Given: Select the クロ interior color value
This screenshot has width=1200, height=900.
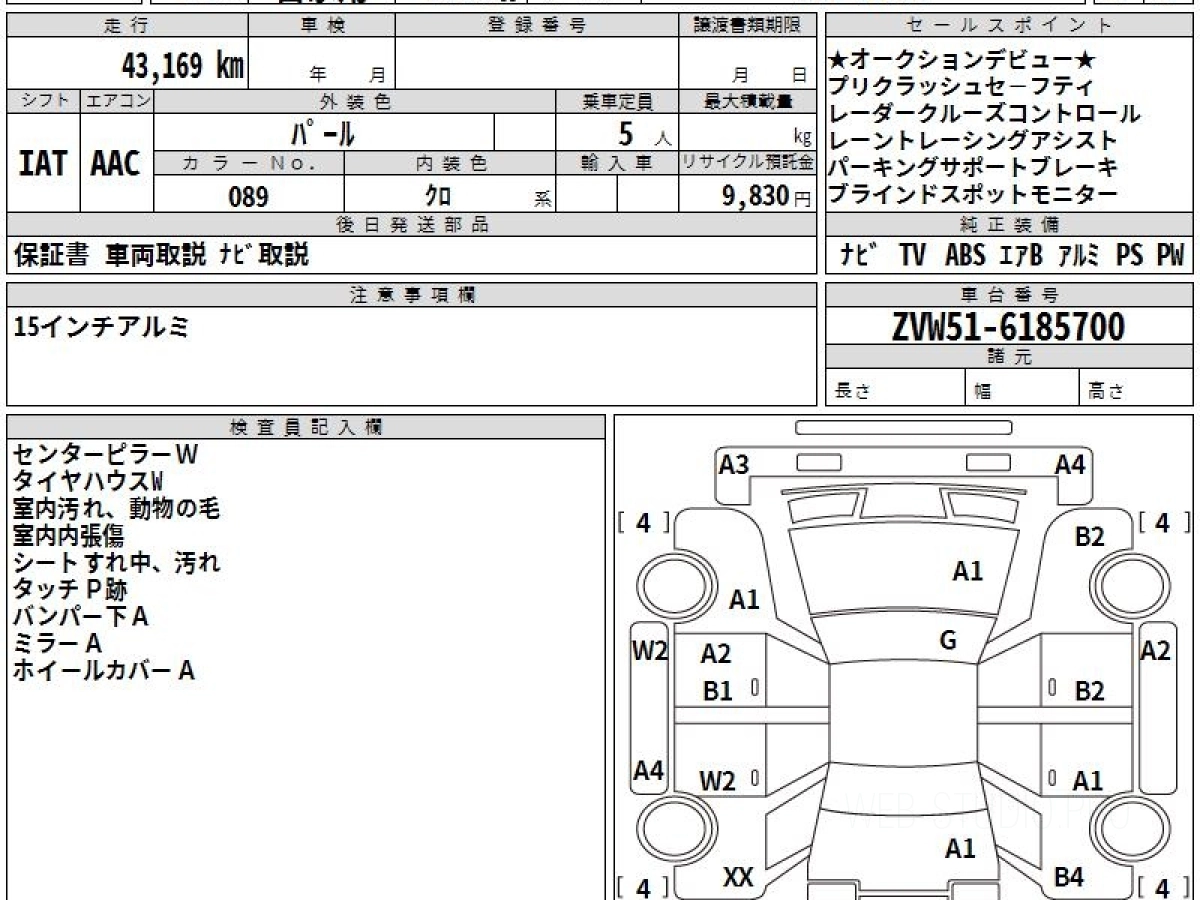Looking at the screenshot, I should (438, 197).
